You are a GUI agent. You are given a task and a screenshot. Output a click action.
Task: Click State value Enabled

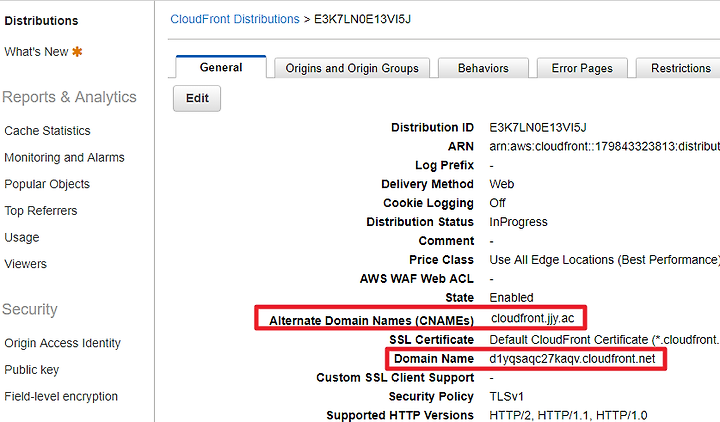[x=511, y=298]
